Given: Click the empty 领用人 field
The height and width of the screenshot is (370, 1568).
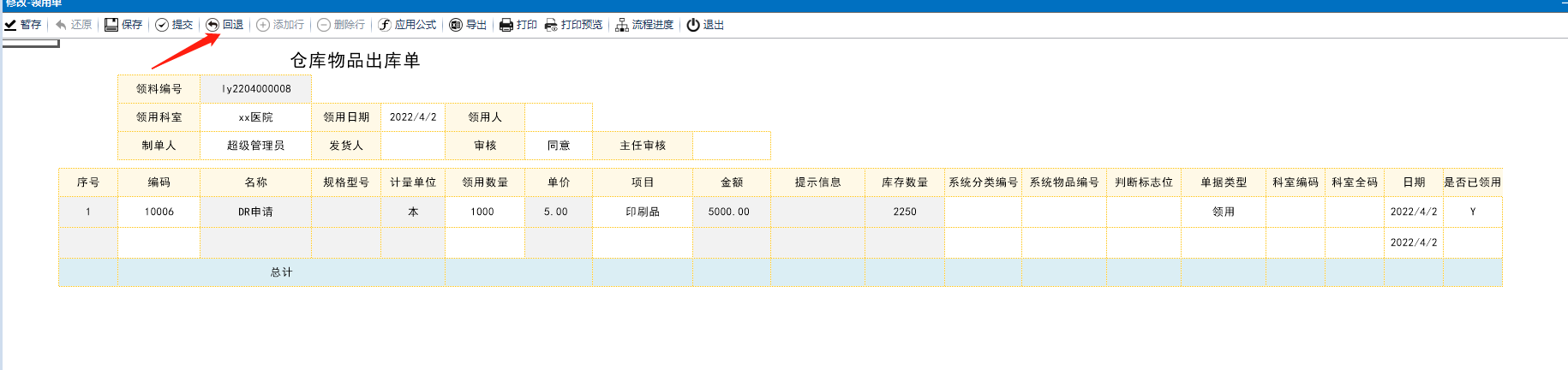Looking at the screenshot, I should pos(558,117).
